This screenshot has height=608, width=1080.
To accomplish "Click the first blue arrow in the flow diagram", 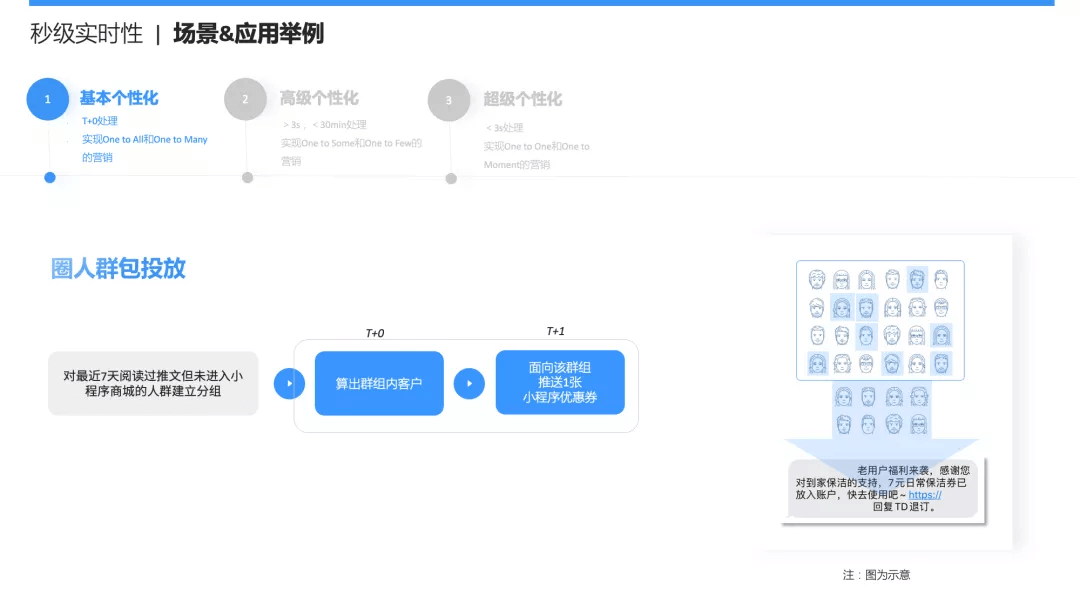I will pos(289,382).
